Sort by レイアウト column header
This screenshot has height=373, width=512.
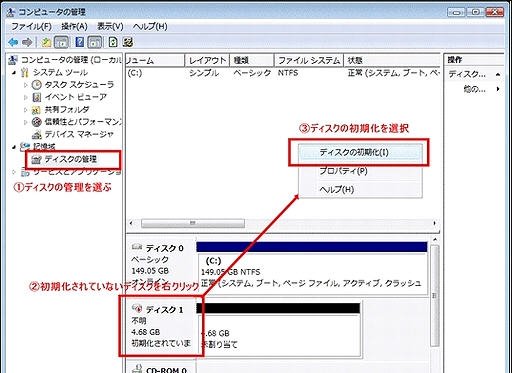207,60
